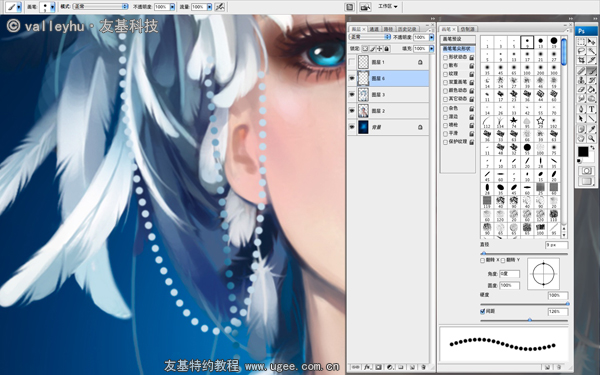Select the Crop tool in toolbox
Image resolution: width=600 pixels, height=375 pixels.
click(x=581, y=60)
